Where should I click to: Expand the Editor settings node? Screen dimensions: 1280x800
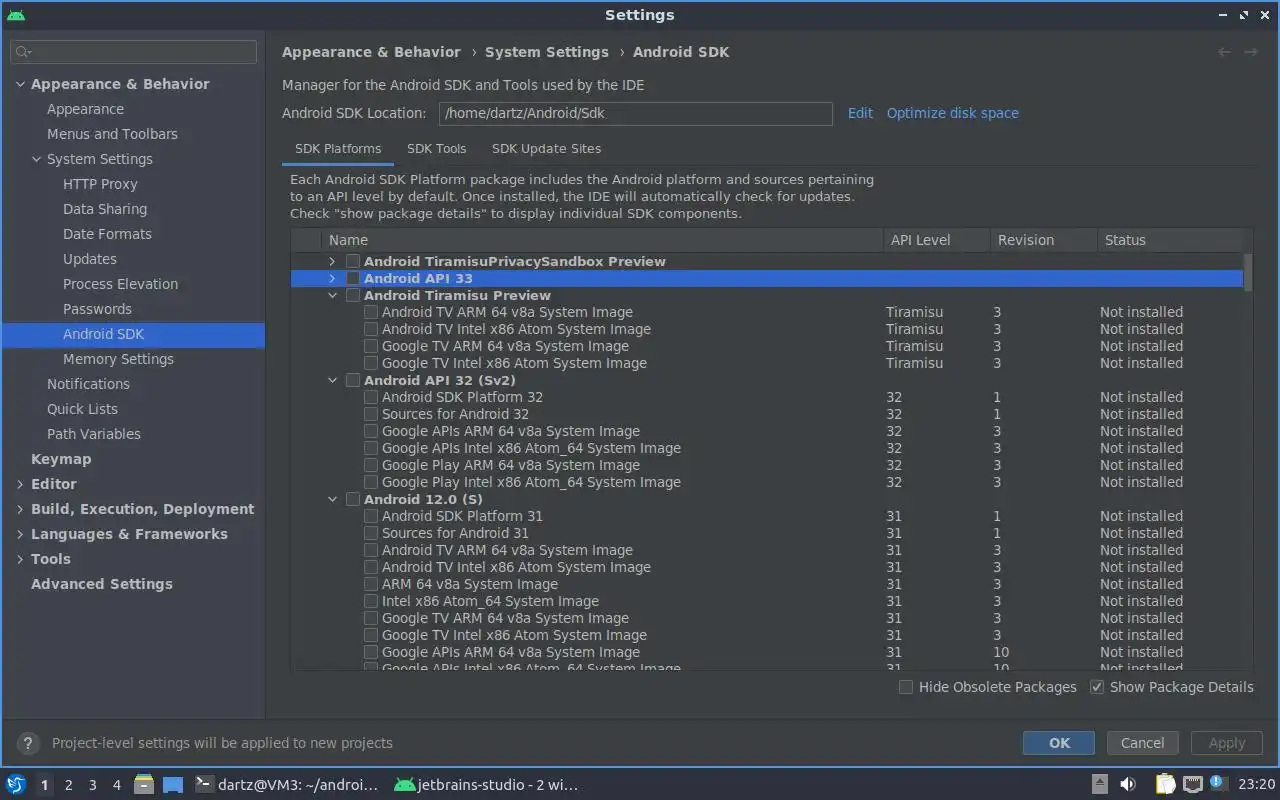tap(20, 485)
